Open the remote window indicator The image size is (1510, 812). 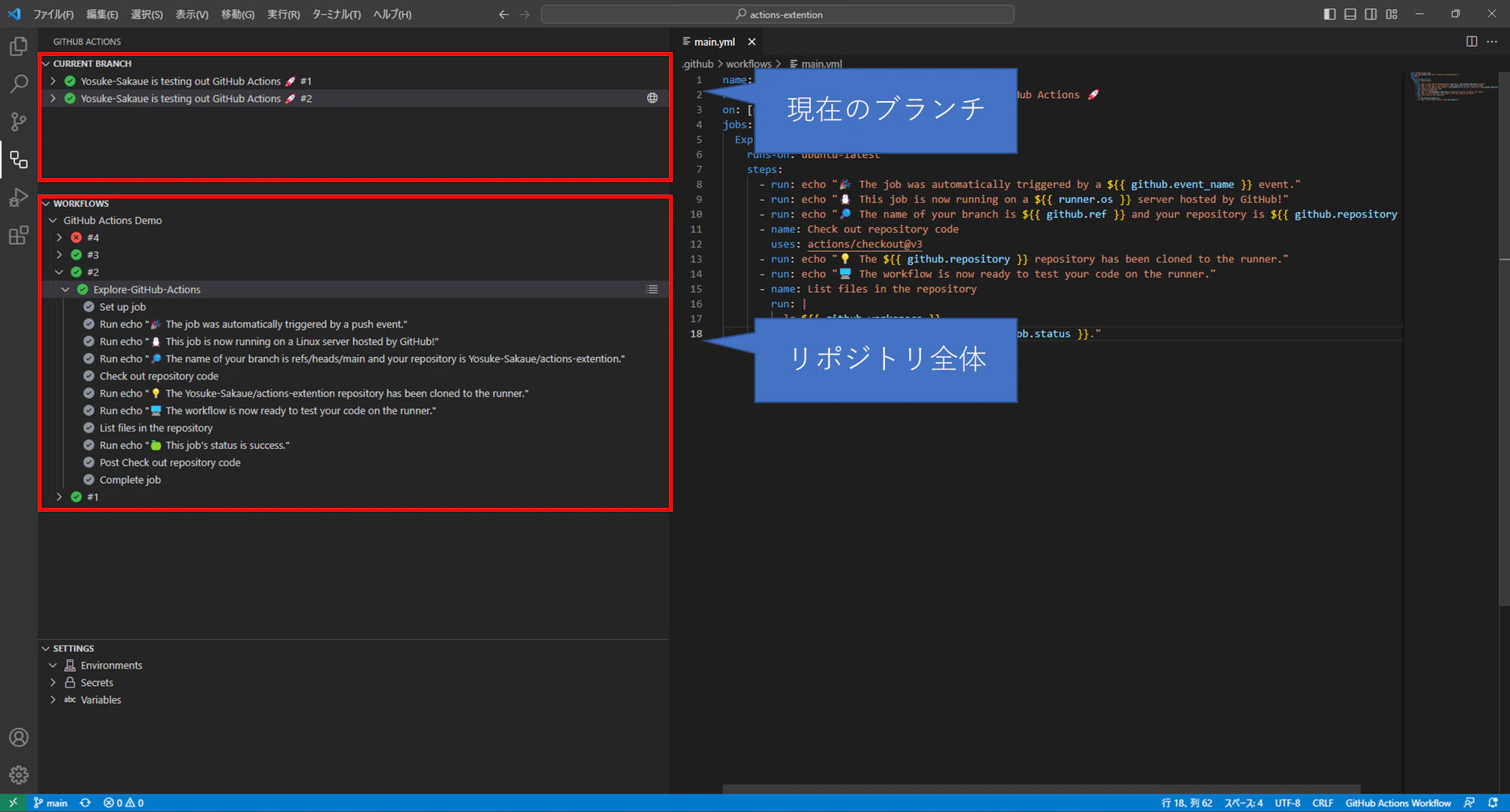[x=14, y=803]
